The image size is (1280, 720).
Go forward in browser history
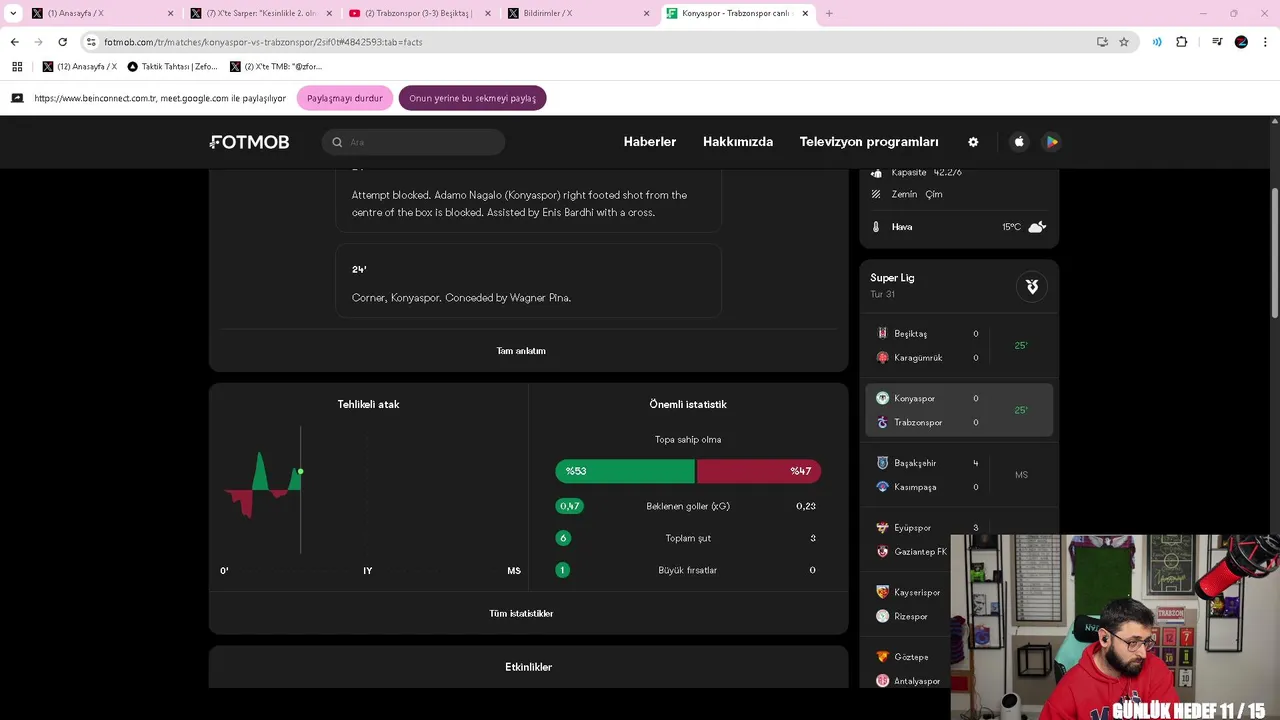coord(38,42)
